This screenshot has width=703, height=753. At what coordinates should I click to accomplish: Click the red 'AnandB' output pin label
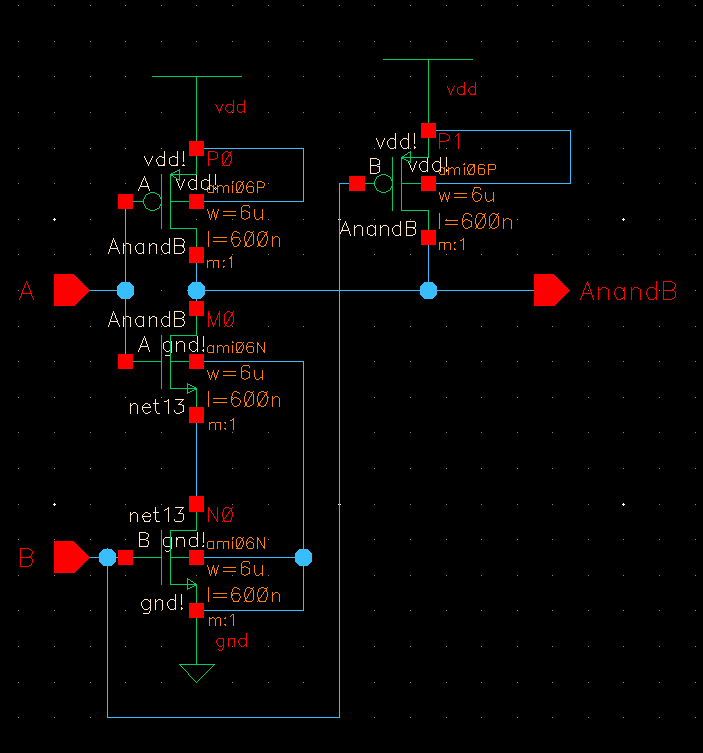tap(629, 291)
